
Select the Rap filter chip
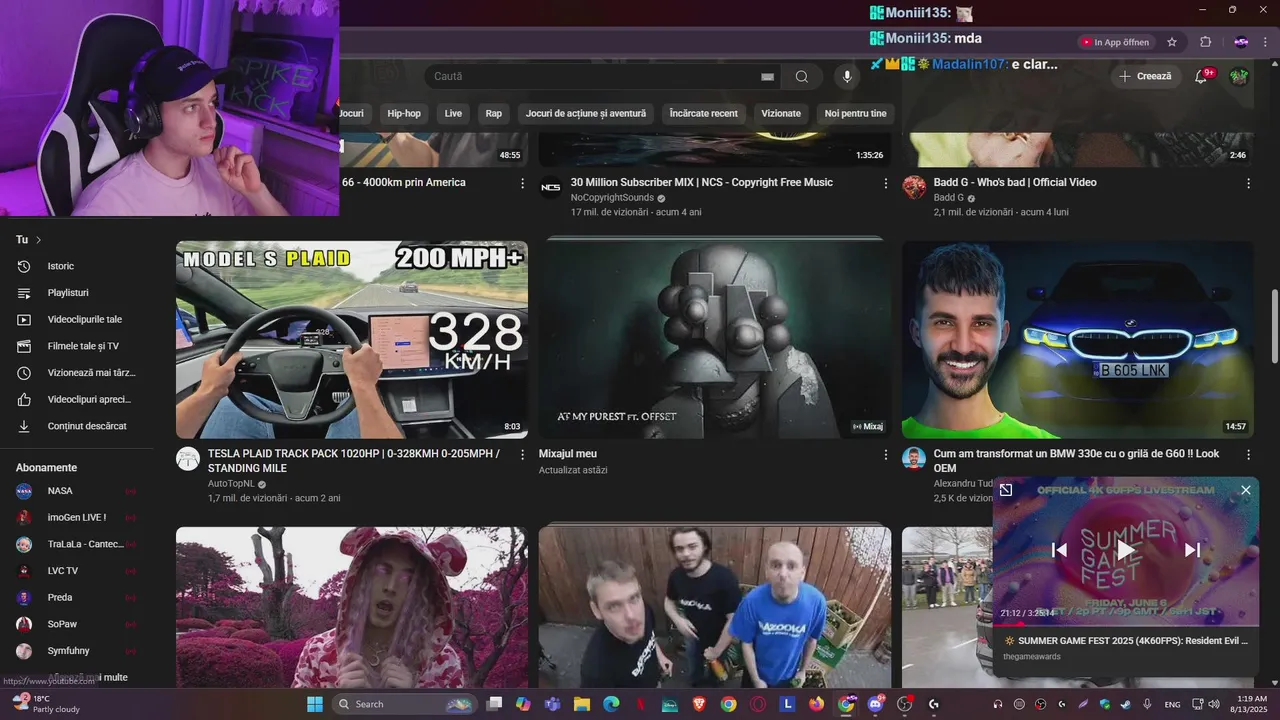coord(494,113)
